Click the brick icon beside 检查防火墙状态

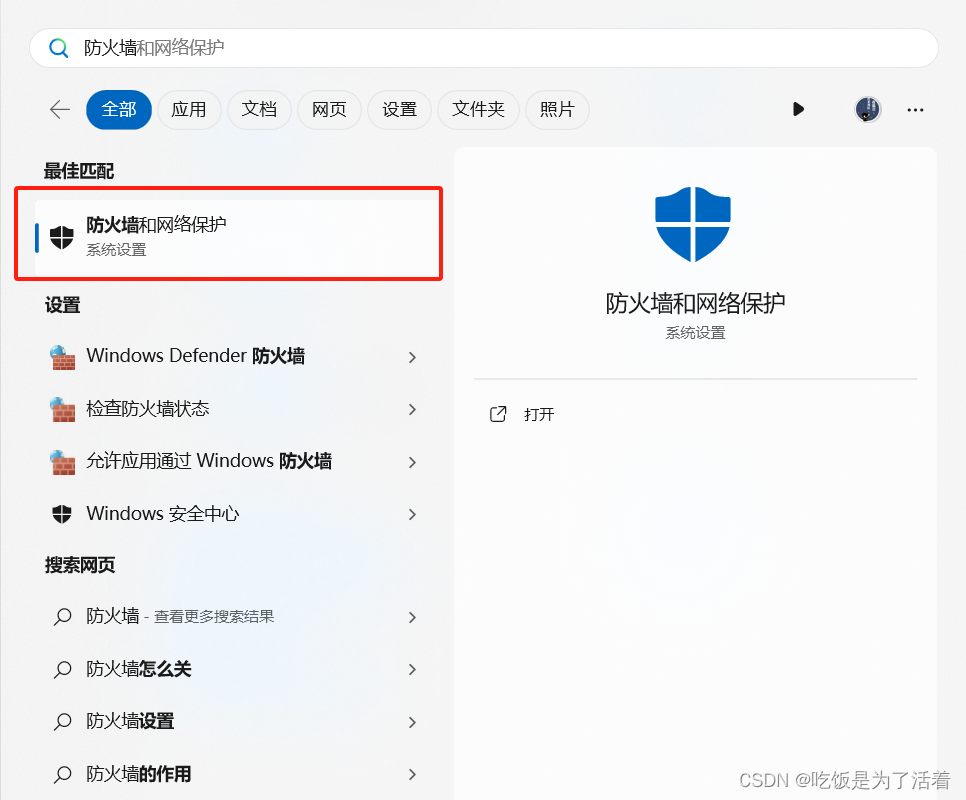62,410
